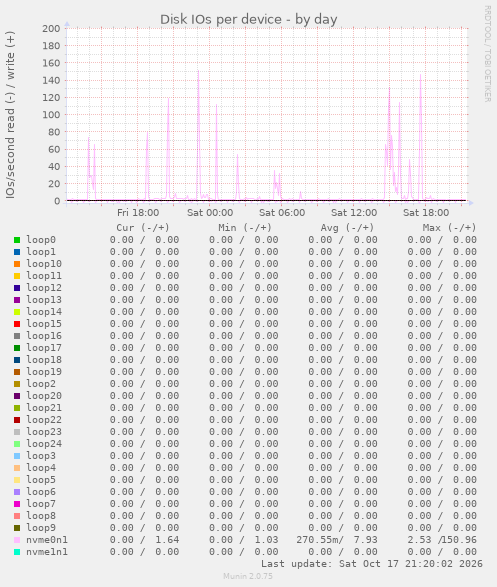The image size is (497, 587).
Task: Click the loop3 light blue legend swatch
Action: (x=17, y=456)
